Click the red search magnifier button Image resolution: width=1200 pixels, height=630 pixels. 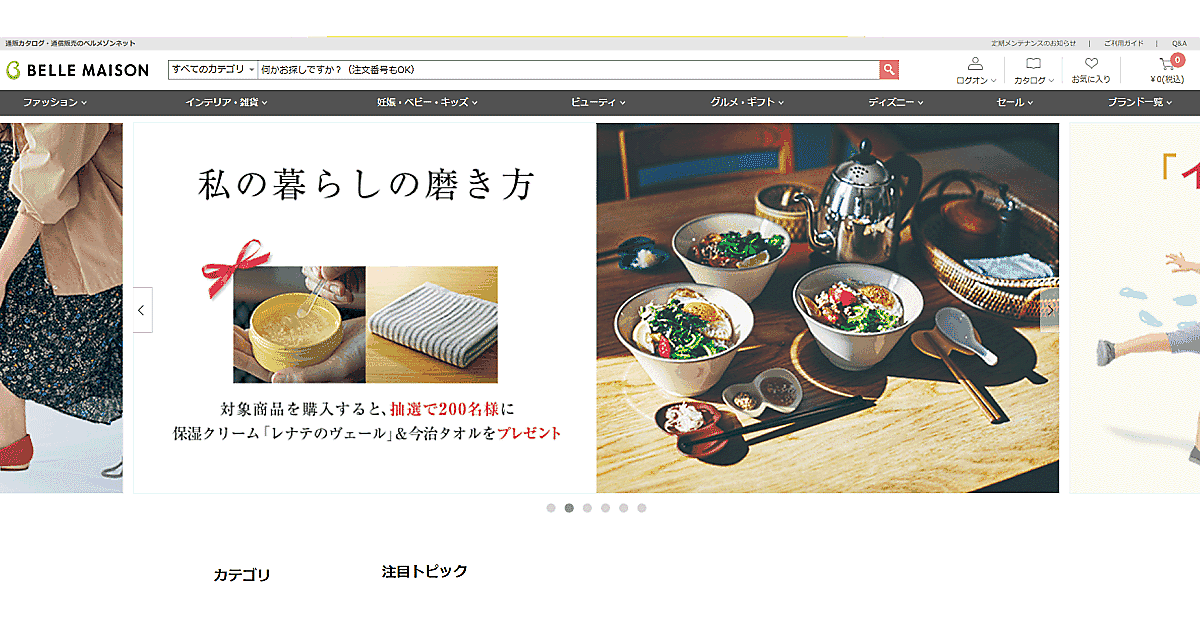tap(889, 69)
